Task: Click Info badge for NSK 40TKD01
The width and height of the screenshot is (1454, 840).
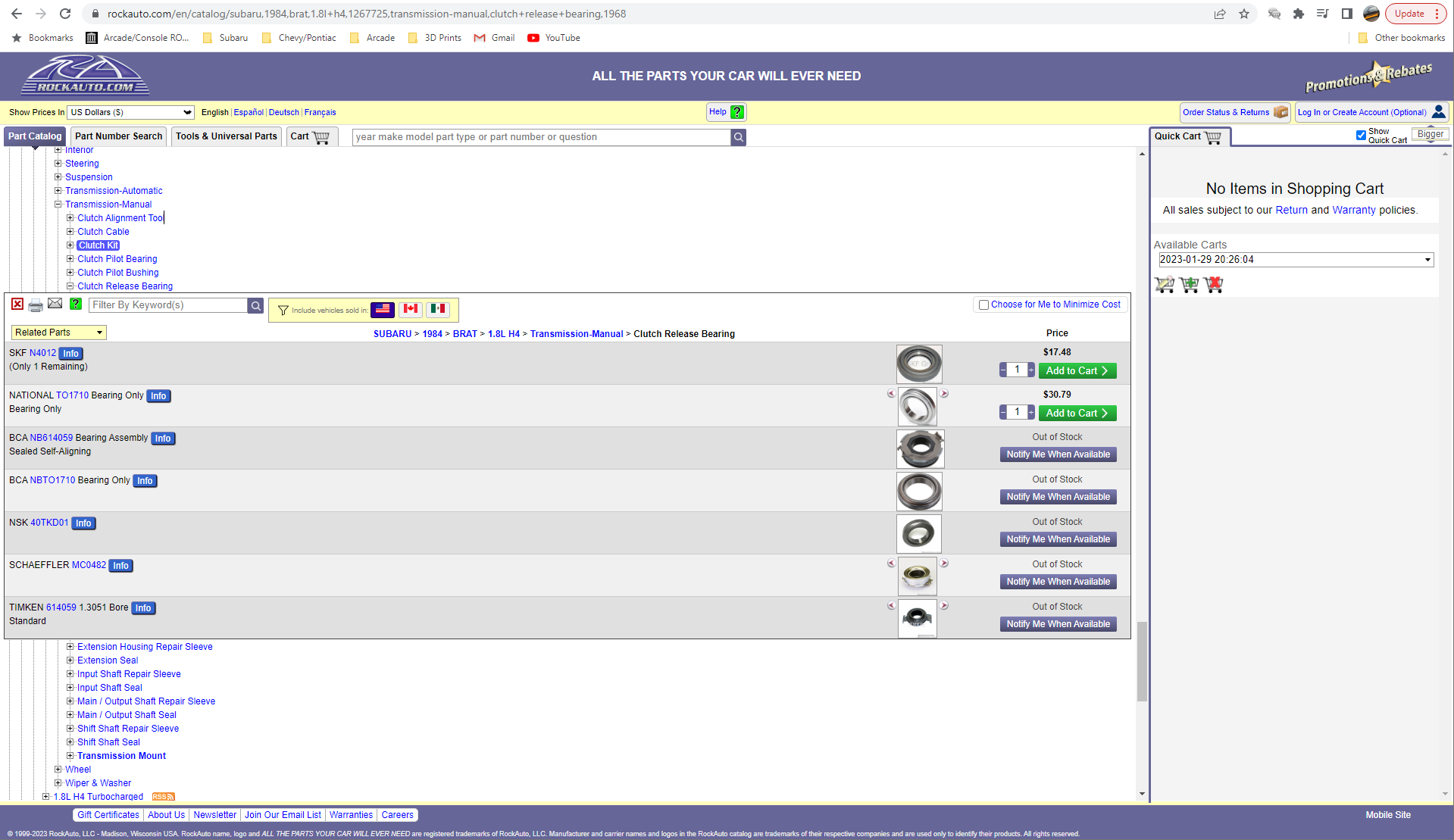Action: 83,523
